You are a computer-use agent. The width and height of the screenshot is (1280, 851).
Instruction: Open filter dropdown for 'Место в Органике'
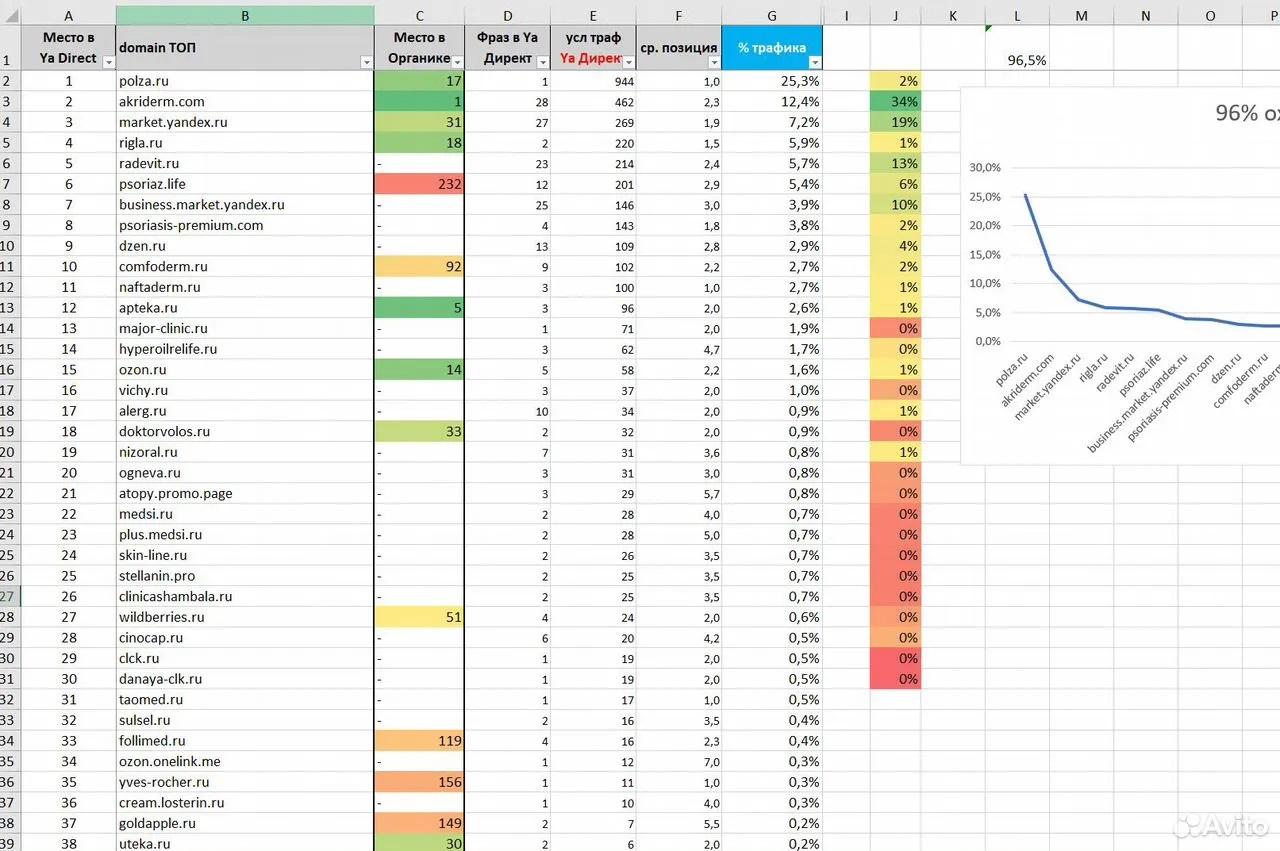coord(457,62)
